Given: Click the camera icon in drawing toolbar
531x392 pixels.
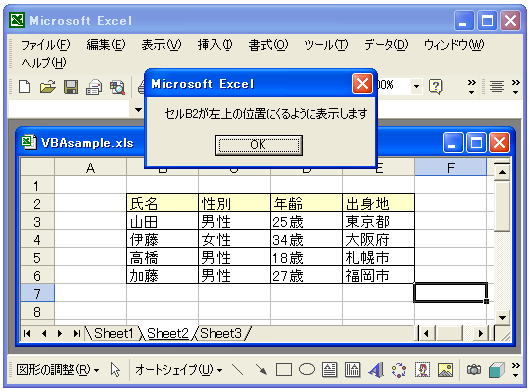Looking at the screenshot, I should [474, 370].
